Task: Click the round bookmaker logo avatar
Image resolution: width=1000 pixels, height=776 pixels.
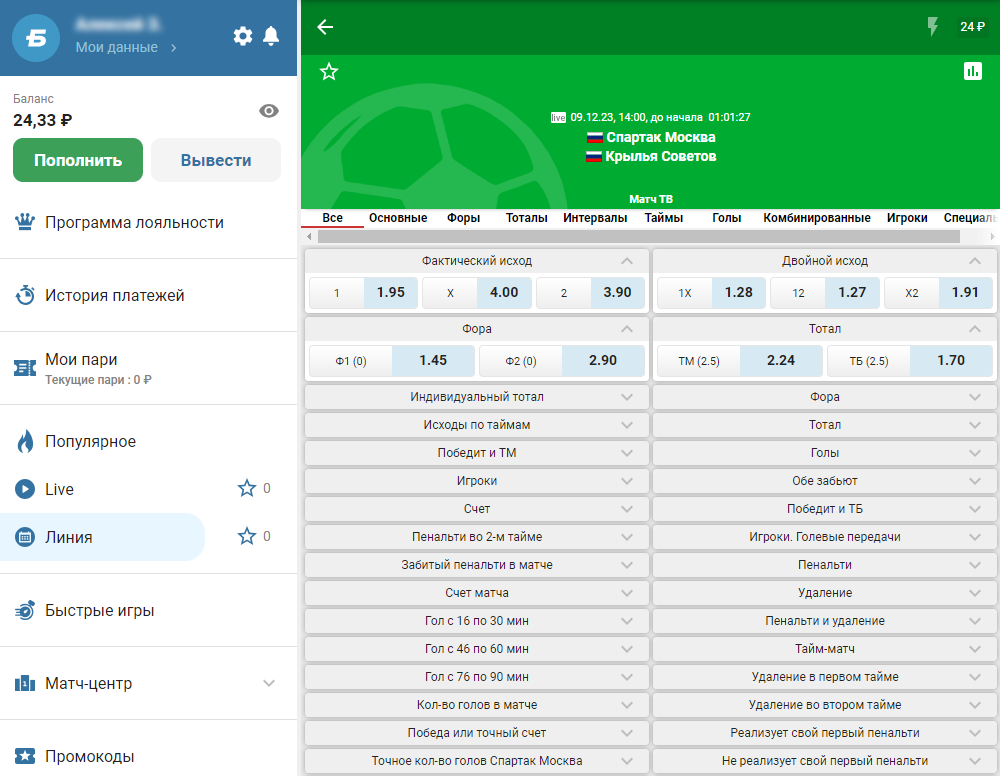Action: (x=36, y=38)
